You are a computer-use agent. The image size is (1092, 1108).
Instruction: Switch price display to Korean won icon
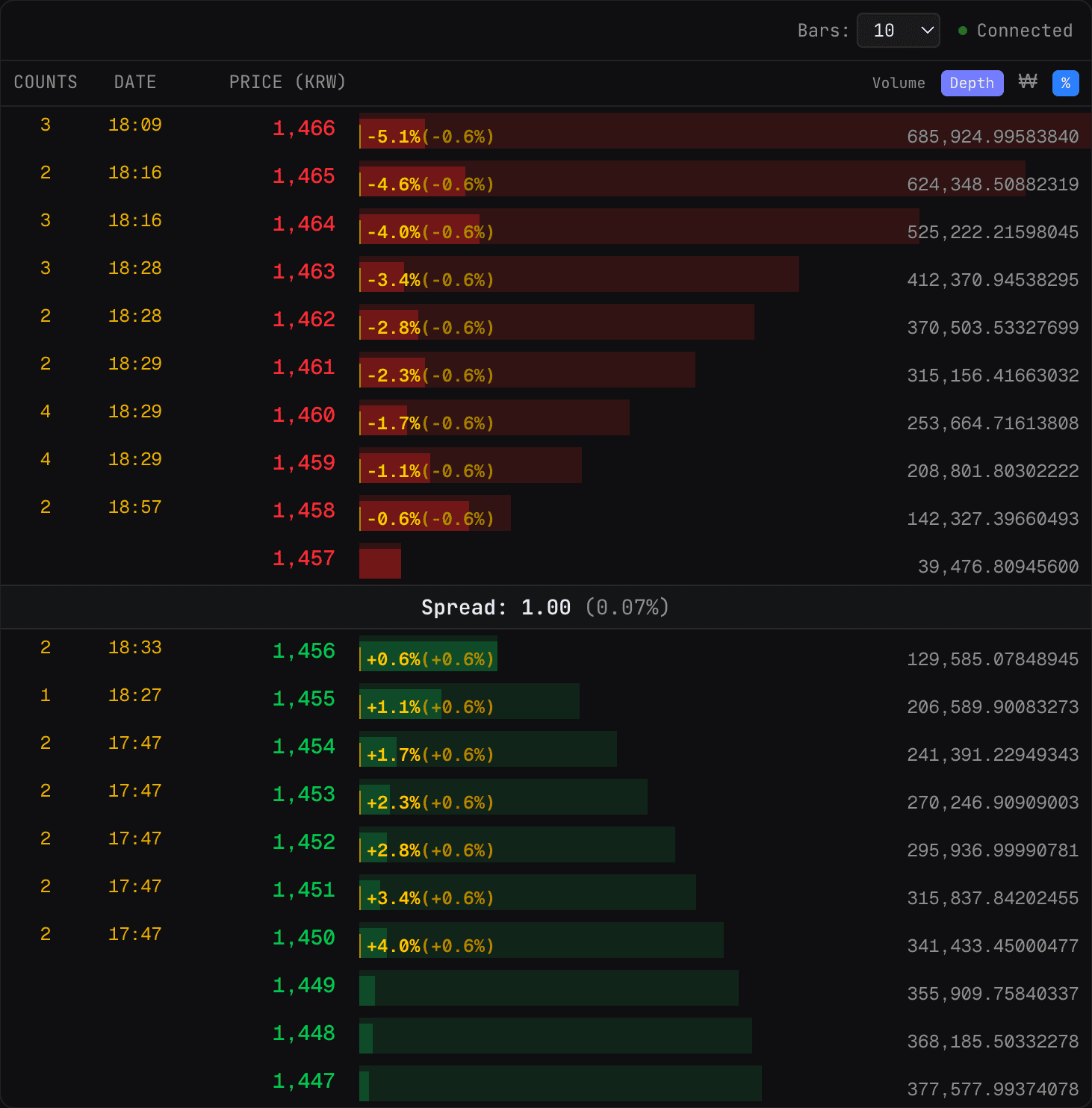click(1029, 83)
